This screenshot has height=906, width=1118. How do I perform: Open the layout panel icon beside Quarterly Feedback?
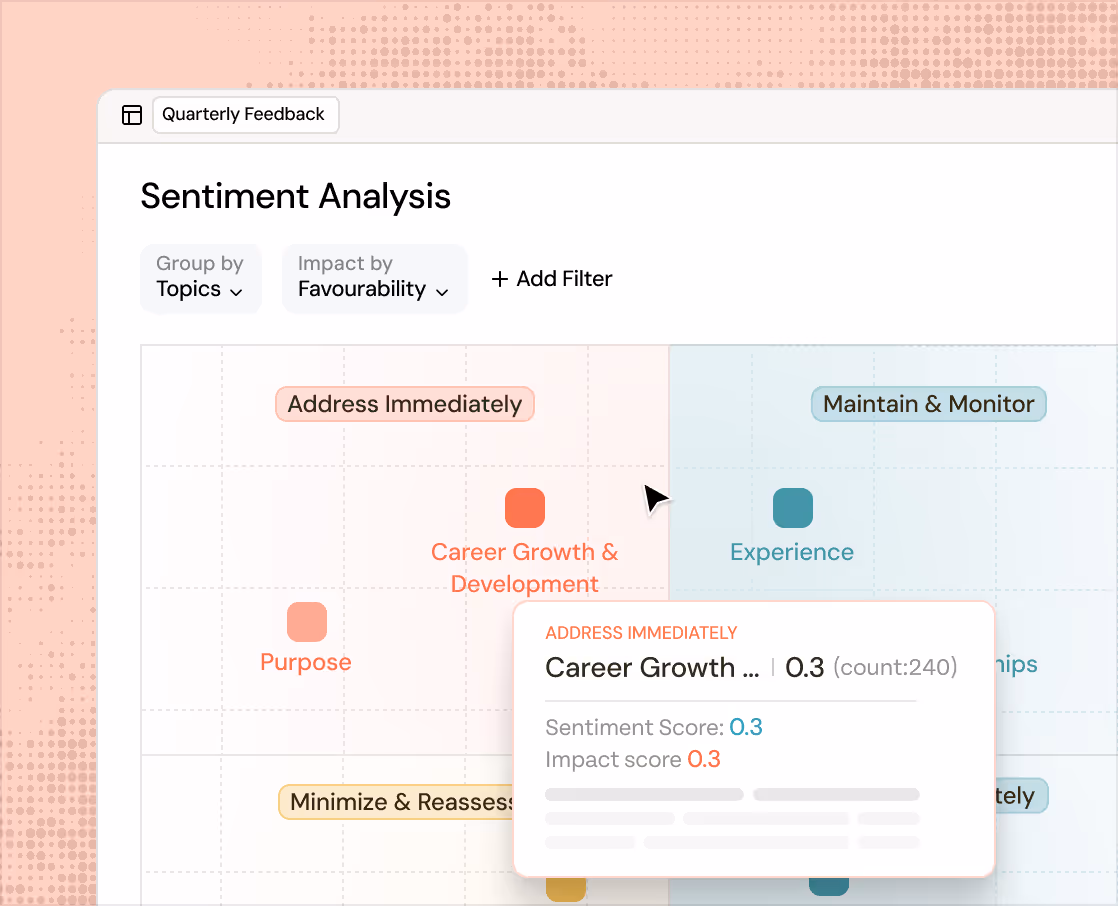pyautogui.click(x=131, y=114)
